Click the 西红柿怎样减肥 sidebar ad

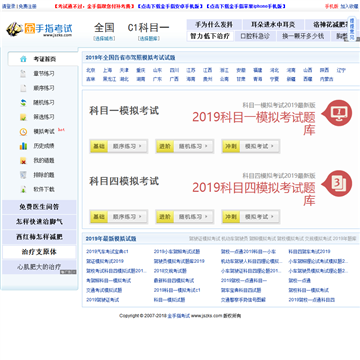(39, 237)
